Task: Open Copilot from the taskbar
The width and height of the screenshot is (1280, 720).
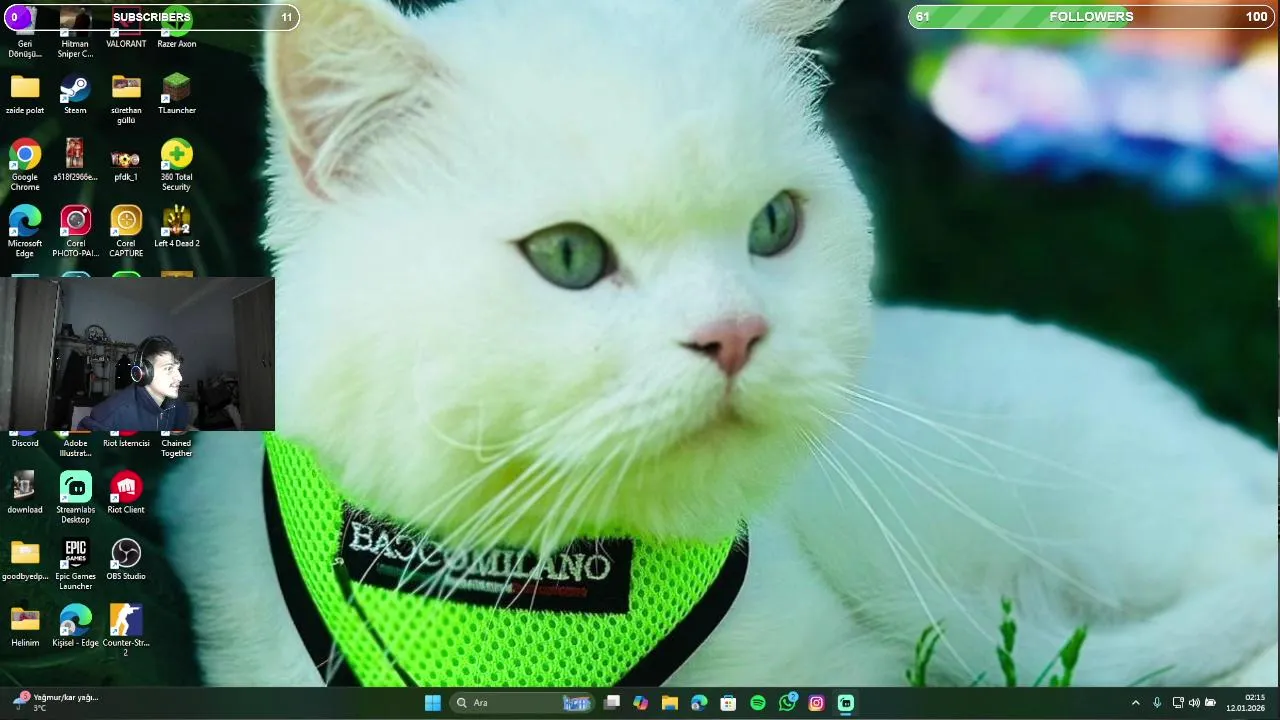Action: (x=641, y=703)
